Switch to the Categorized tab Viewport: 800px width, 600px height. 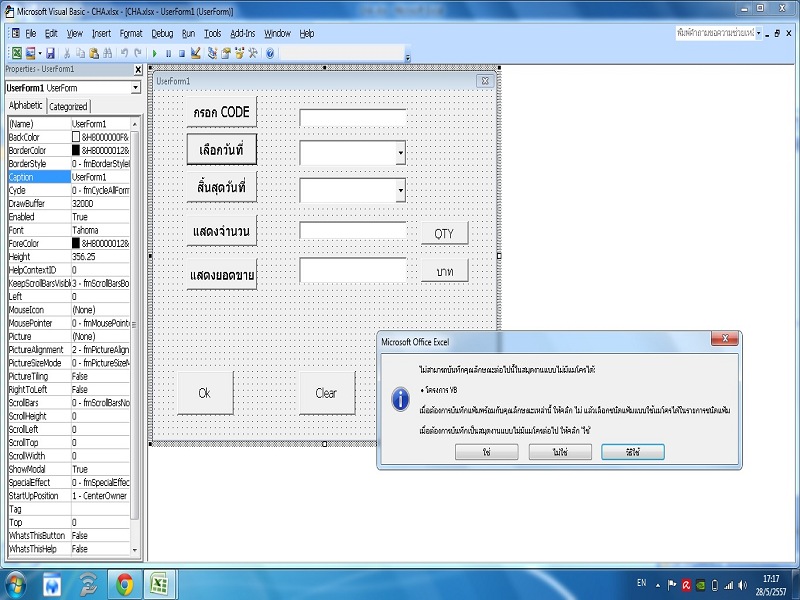(68, 107)
